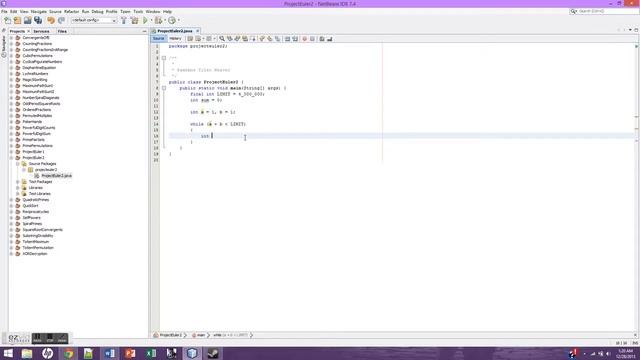Click the New Project toolbar icon
Image resolution: width=640 pixels, height=360 pixels.
click(18, 20)
